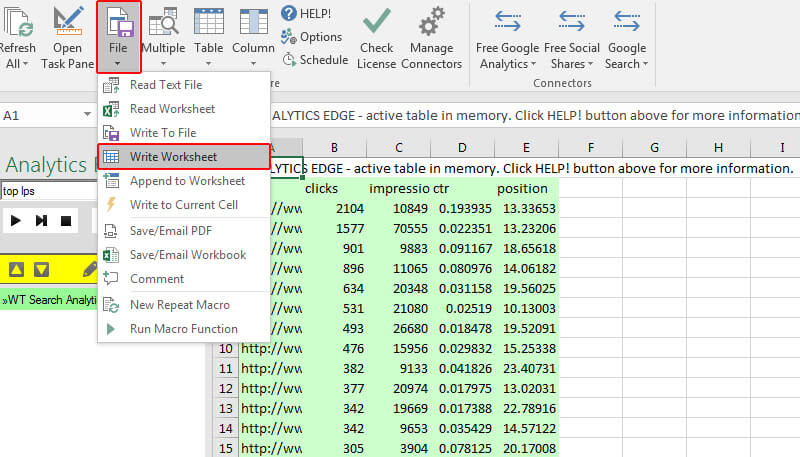The image size is (800, 457).
Task: Open Manage Connectors gears icon
Action: (x=432, y=21)
